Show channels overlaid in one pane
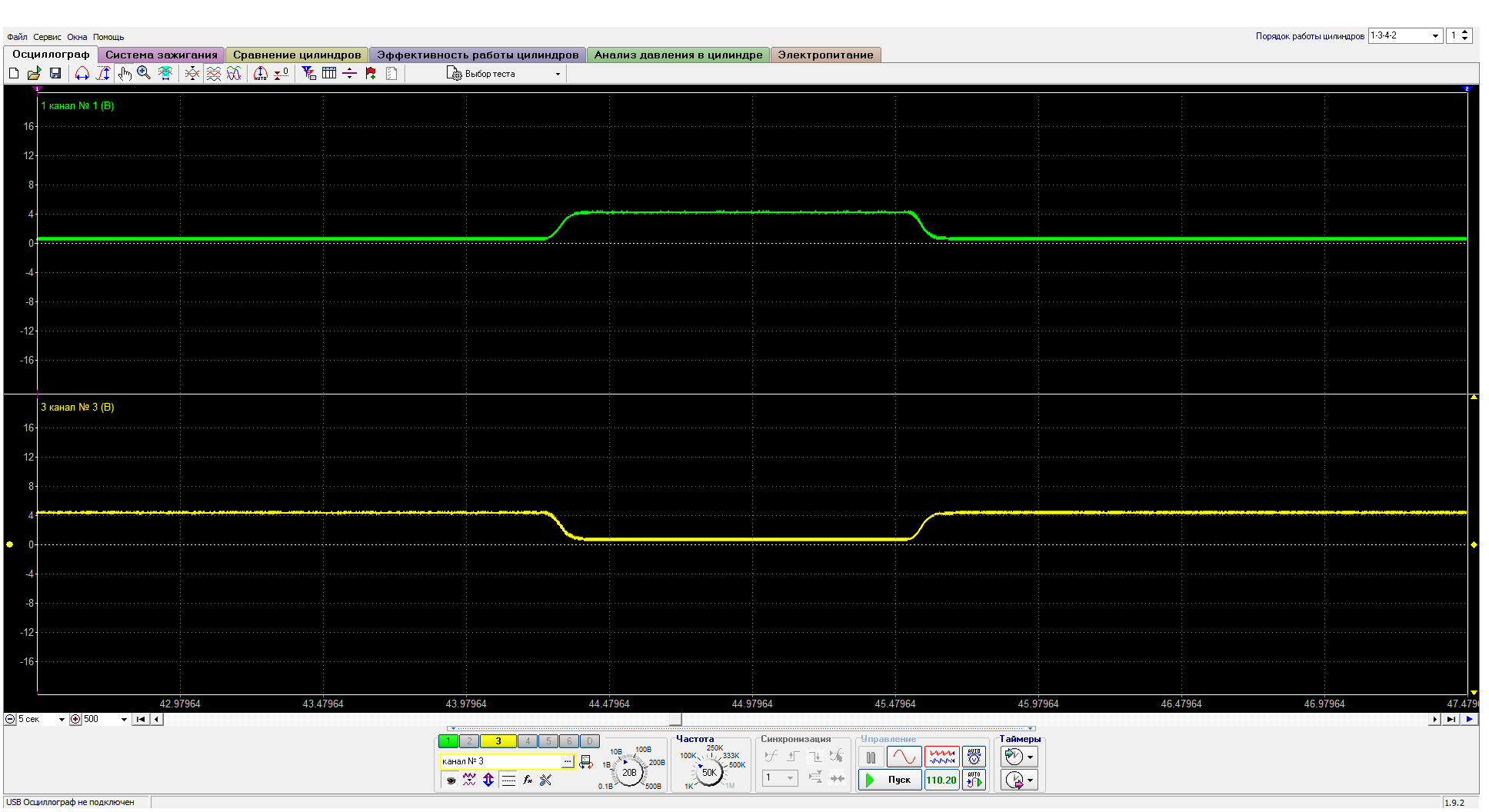This screenshot has width=1489, height=812. [234, 73]
